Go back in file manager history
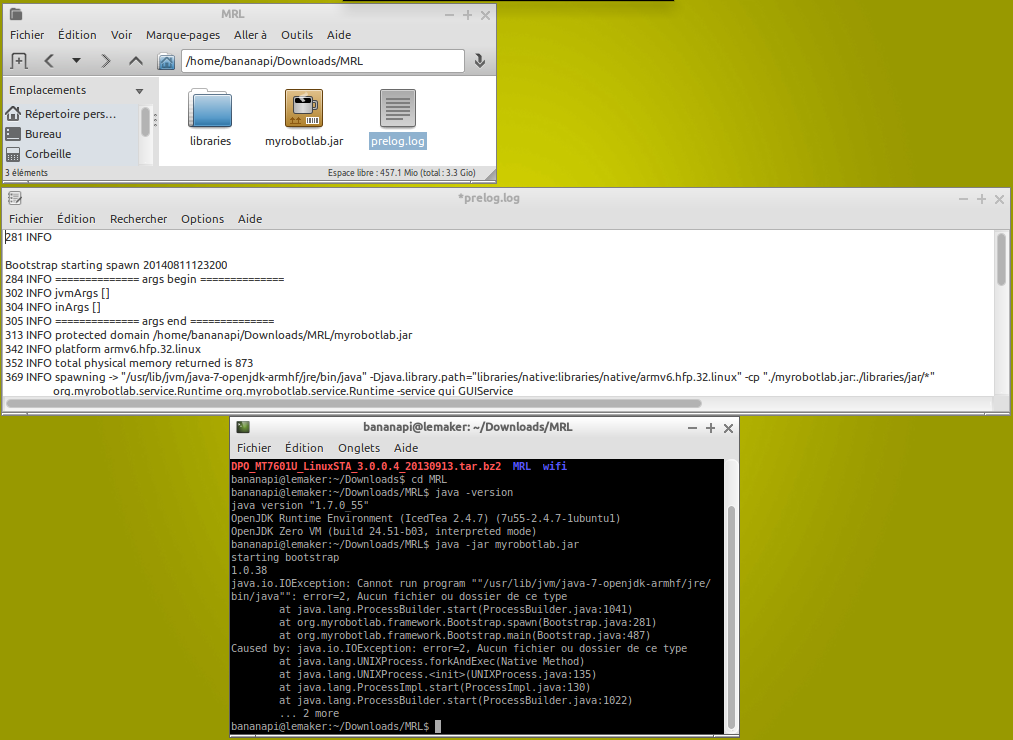The height and width of the screenshot is (740, 1013). pyautogui.click(x=49, y=61)
